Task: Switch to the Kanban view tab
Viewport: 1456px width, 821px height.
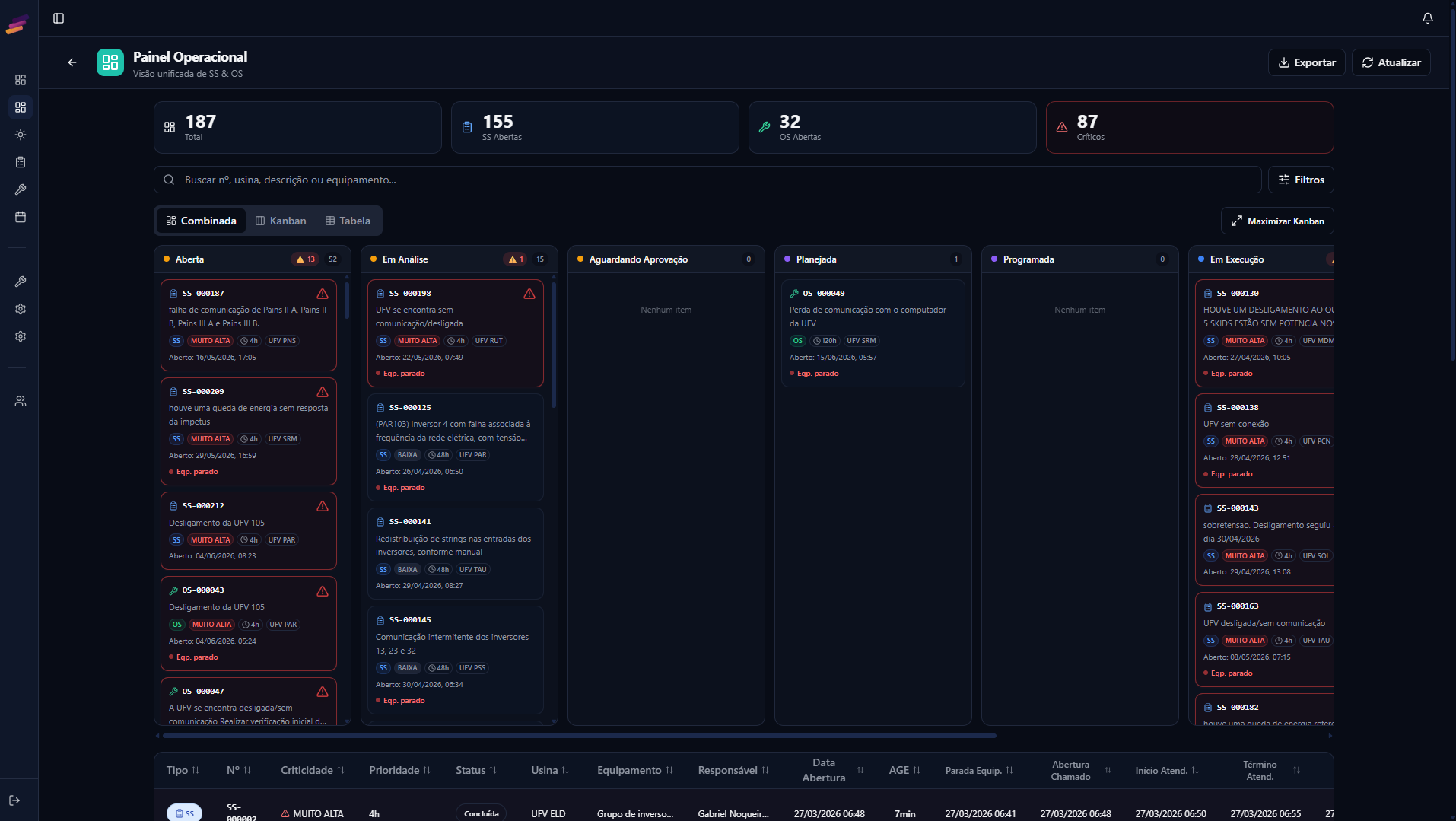Action: coord(281,221)
